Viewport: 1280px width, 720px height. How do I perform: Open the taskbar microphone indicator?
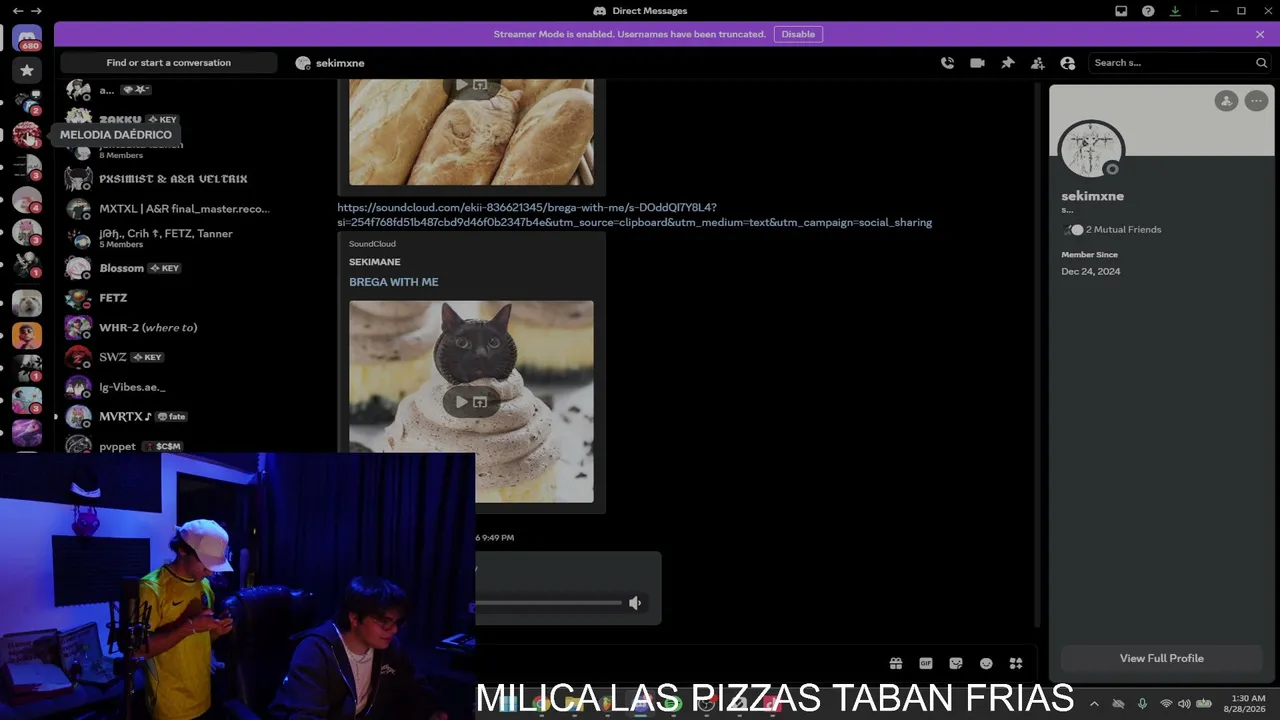click(1142, 704)
